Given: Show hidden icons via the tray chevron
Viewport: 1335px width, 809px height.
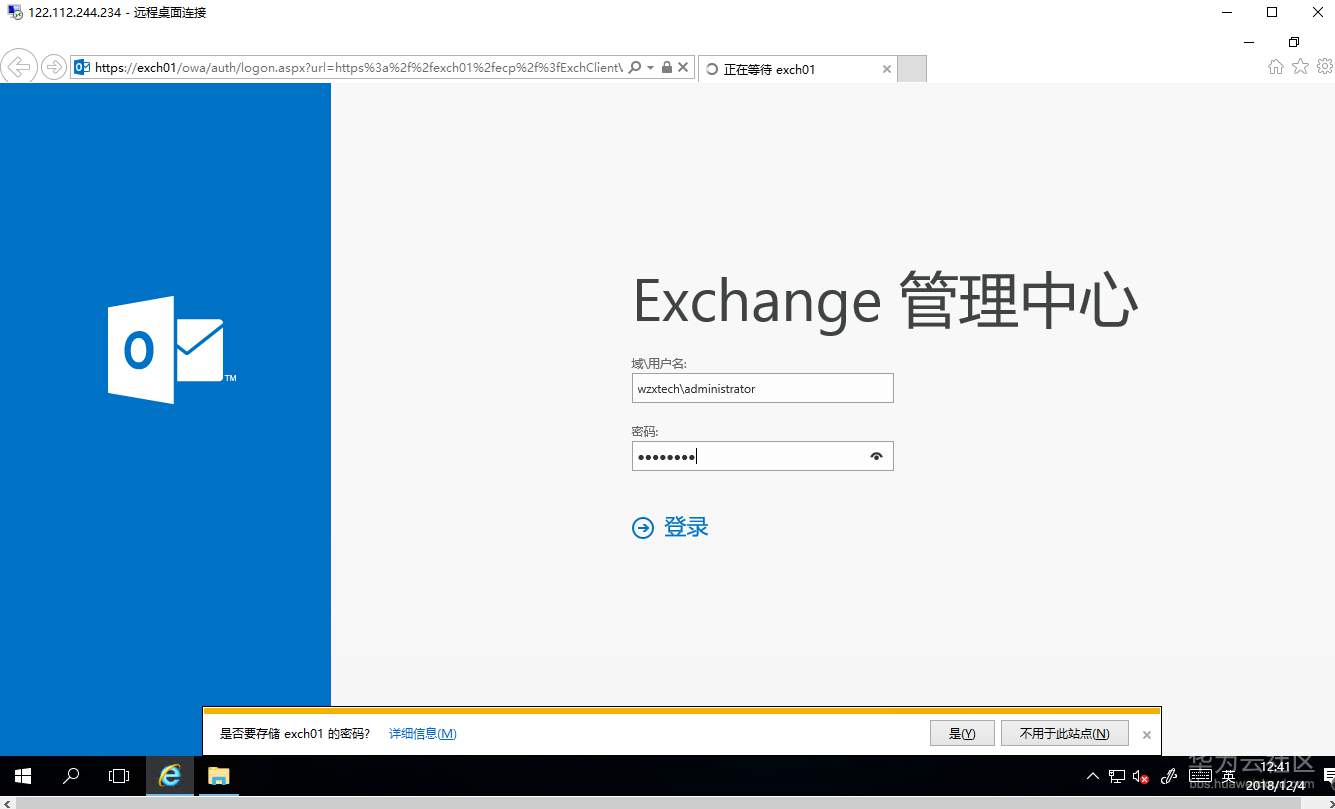Looking at the screenshot, I should pyautogui.click(x=1092, y=776).
